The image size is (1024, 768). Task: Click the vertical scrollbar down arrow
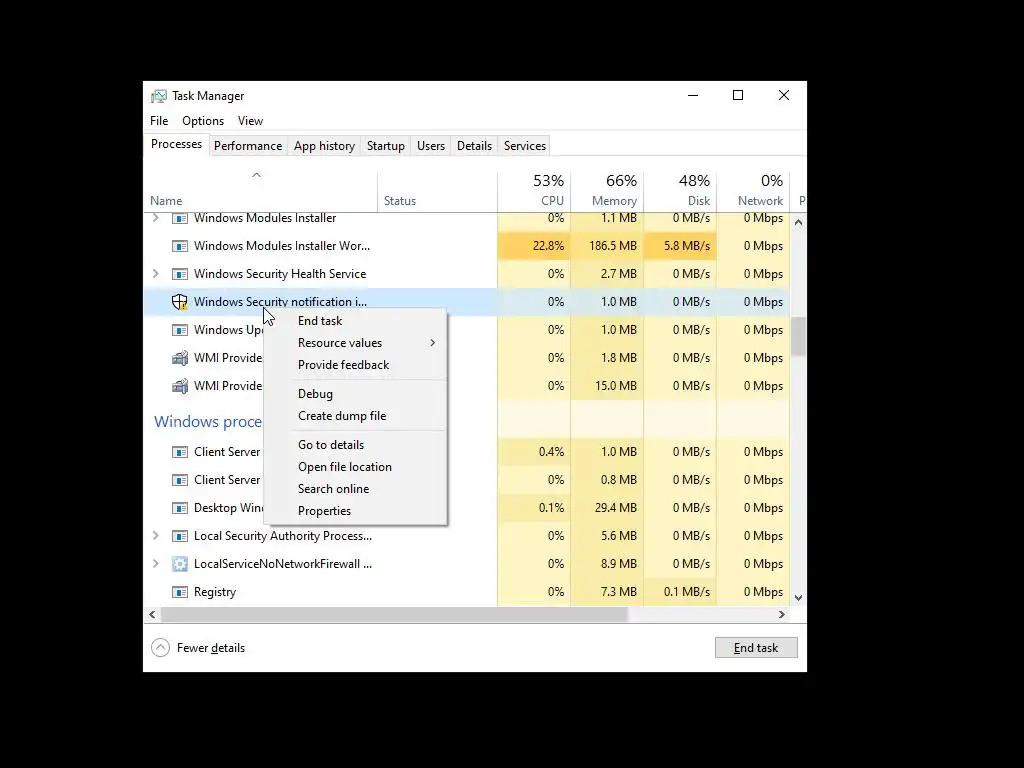pos(798,598)
